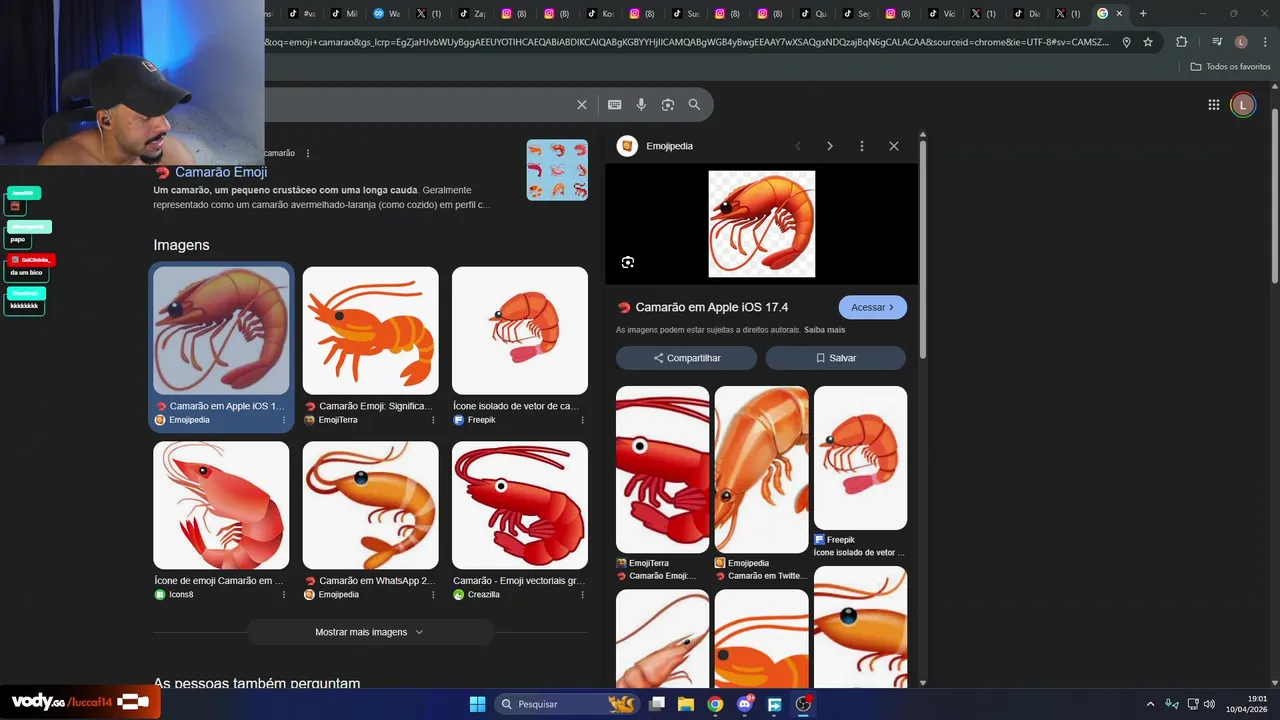The image size is (1280, 720).
Task: Open Creazilla red shrimp thumbnail
Action: coord(520,505)
